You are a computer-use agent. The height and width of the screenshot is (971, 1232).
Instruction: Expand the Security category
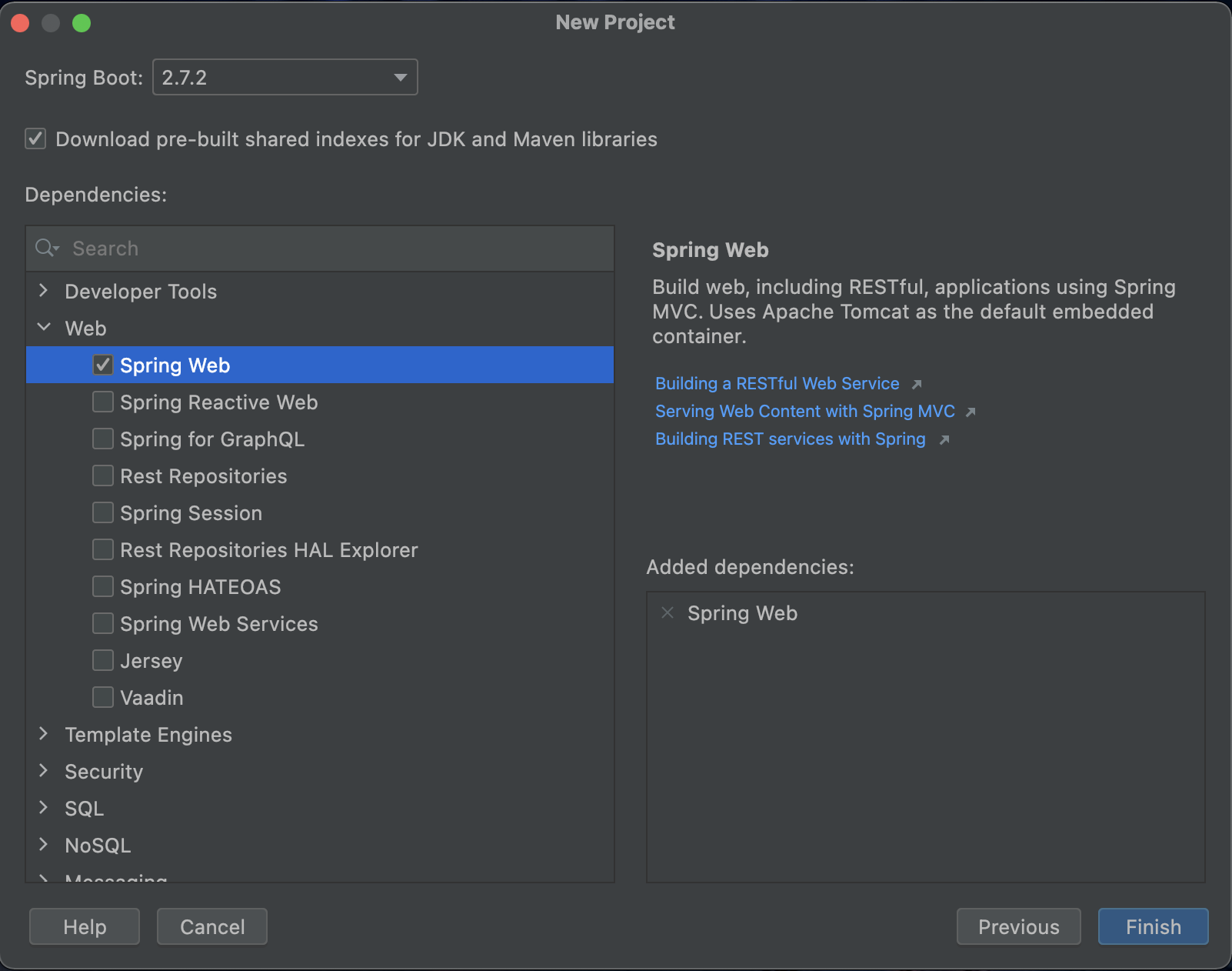click(x=44, y=771)
